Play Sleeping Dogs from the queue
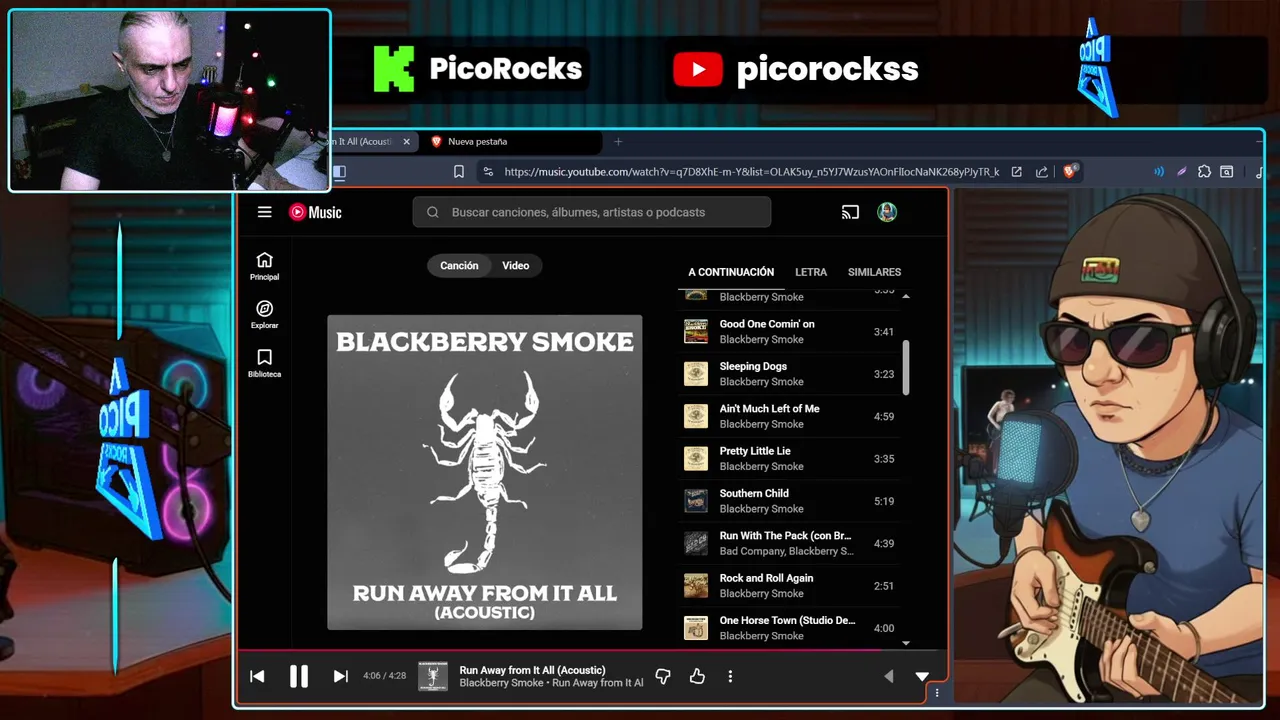Image resolution: width=1280 pixels, height=720 pixels. point(789,374)
